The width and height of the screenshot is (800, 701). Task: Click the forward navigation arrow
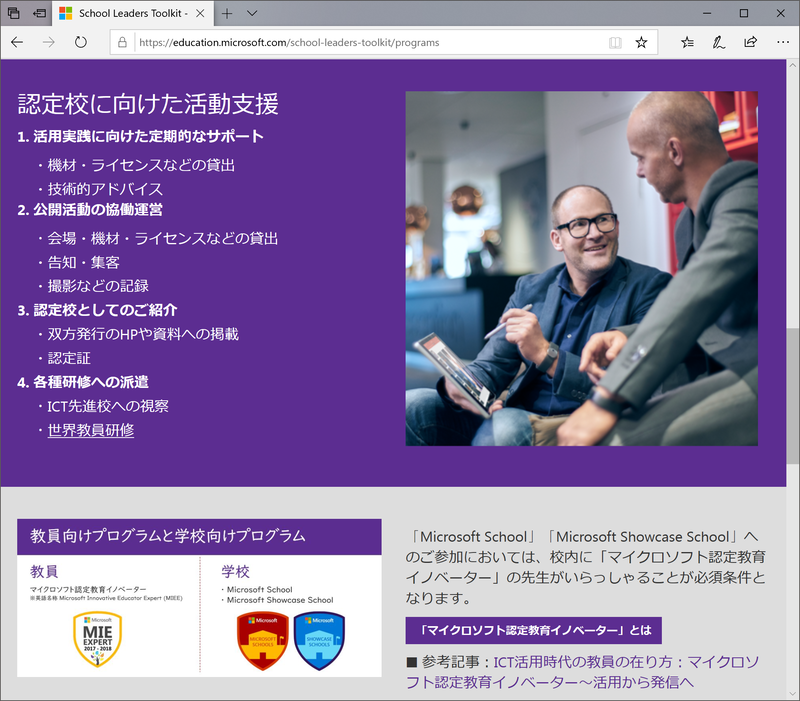[48, 42]
